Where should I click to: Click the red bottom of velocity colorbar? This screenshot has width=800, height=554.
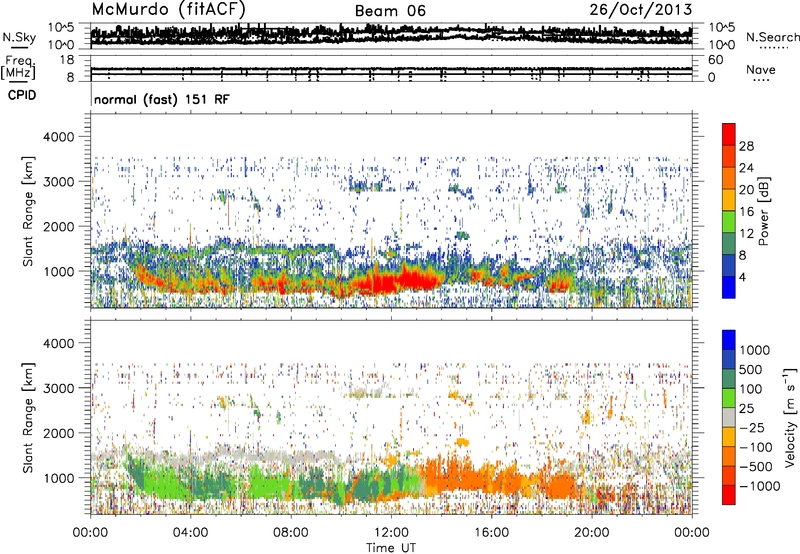tap(729, 495)
